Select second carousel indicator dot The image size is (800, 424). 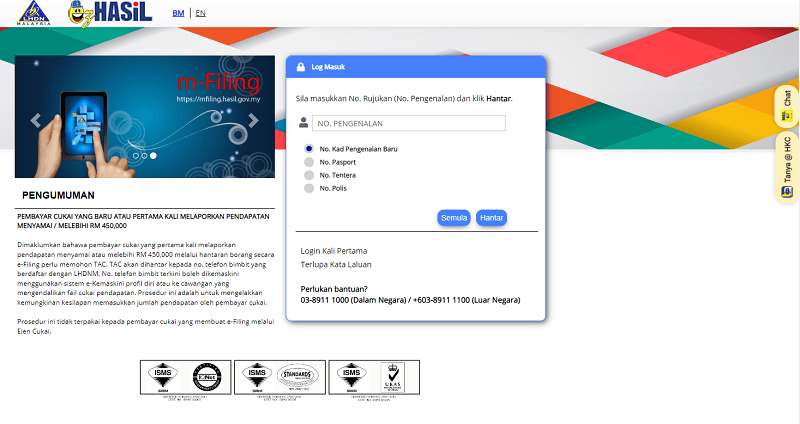tap(144, 156)
